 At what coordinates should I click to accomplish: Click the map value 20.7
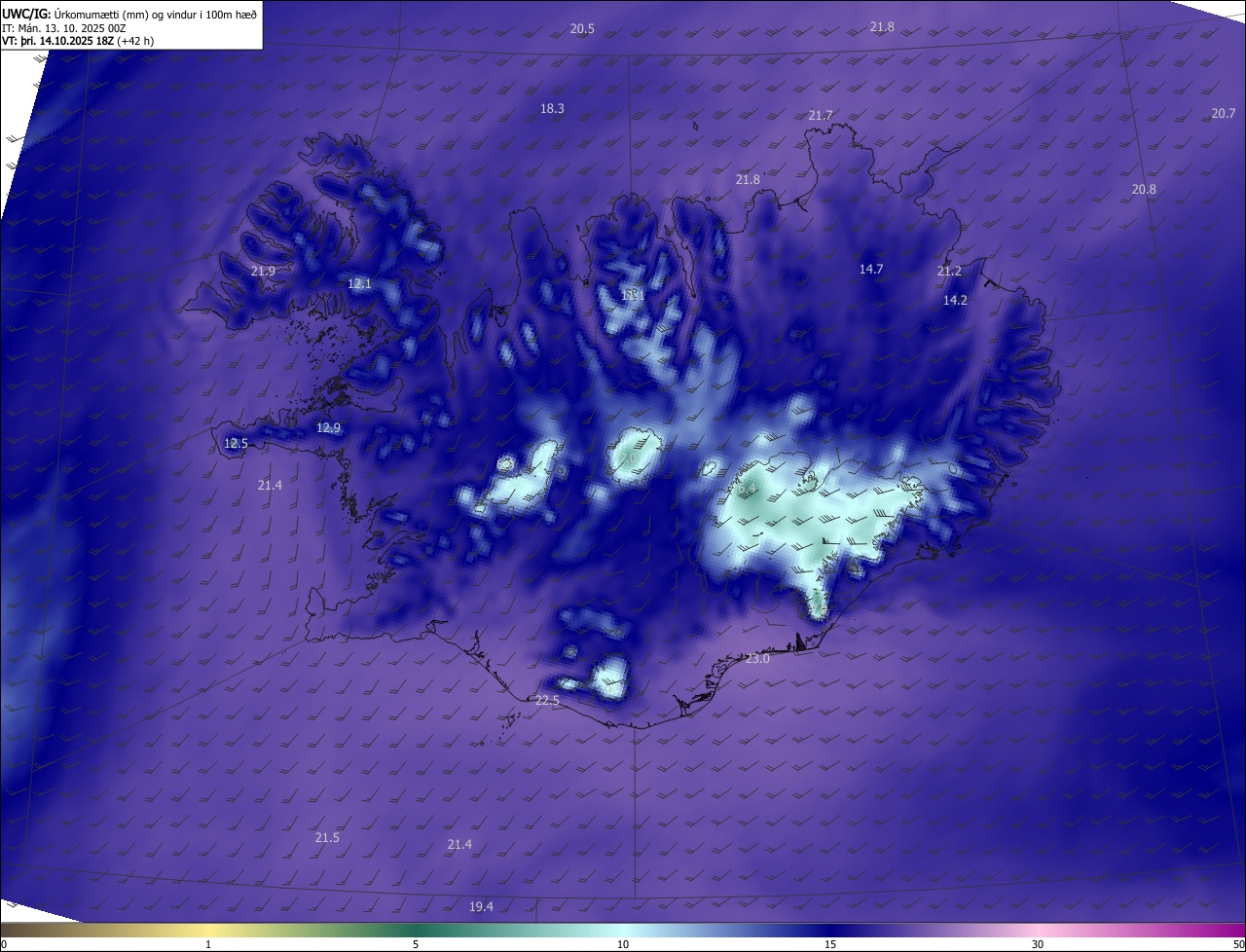(x=1224, y=114)
